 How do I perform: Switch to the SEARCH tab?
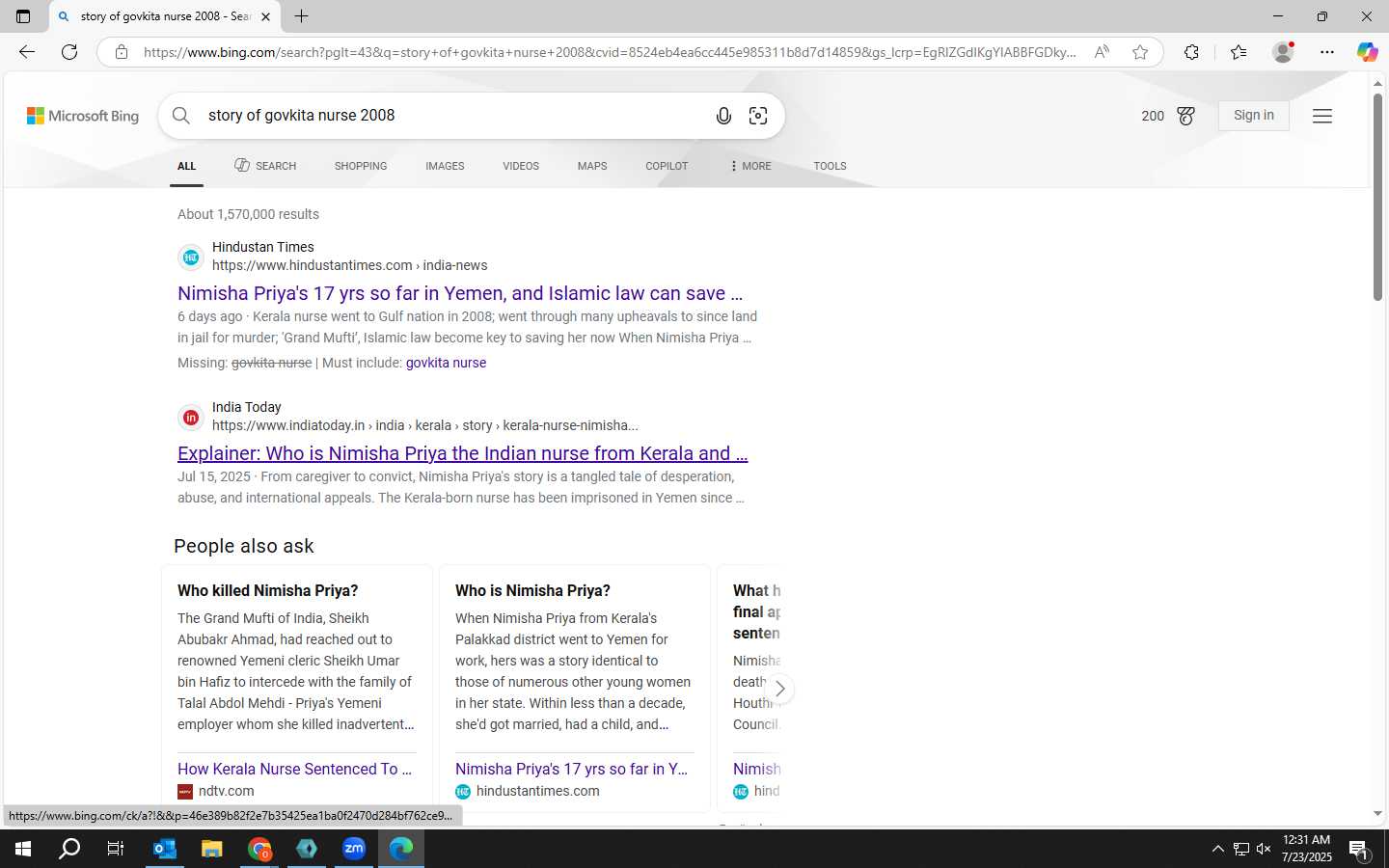tap(265, 166)
